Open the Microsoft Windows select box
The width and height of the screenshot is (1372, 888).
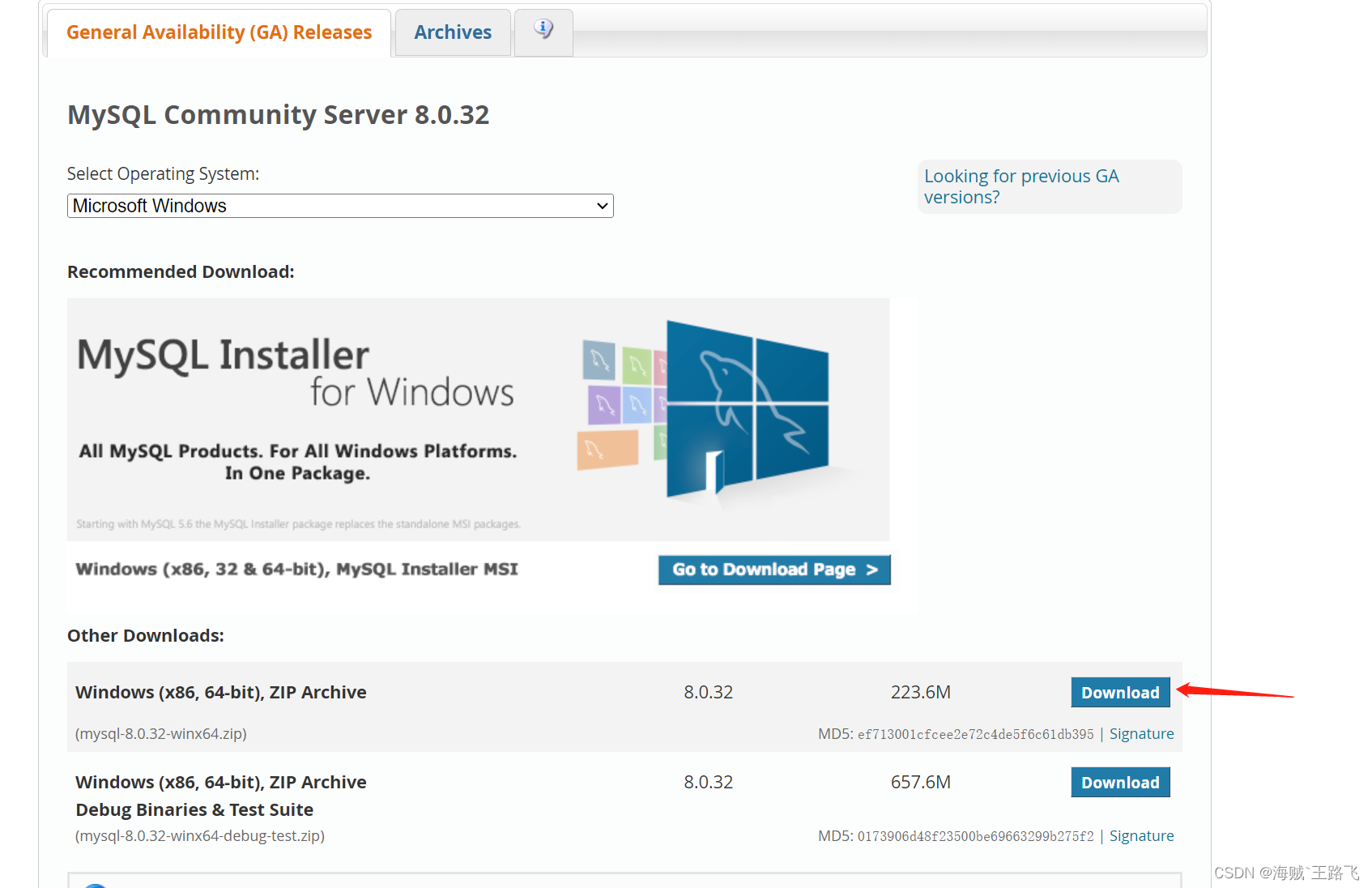(x=339, y=206)
